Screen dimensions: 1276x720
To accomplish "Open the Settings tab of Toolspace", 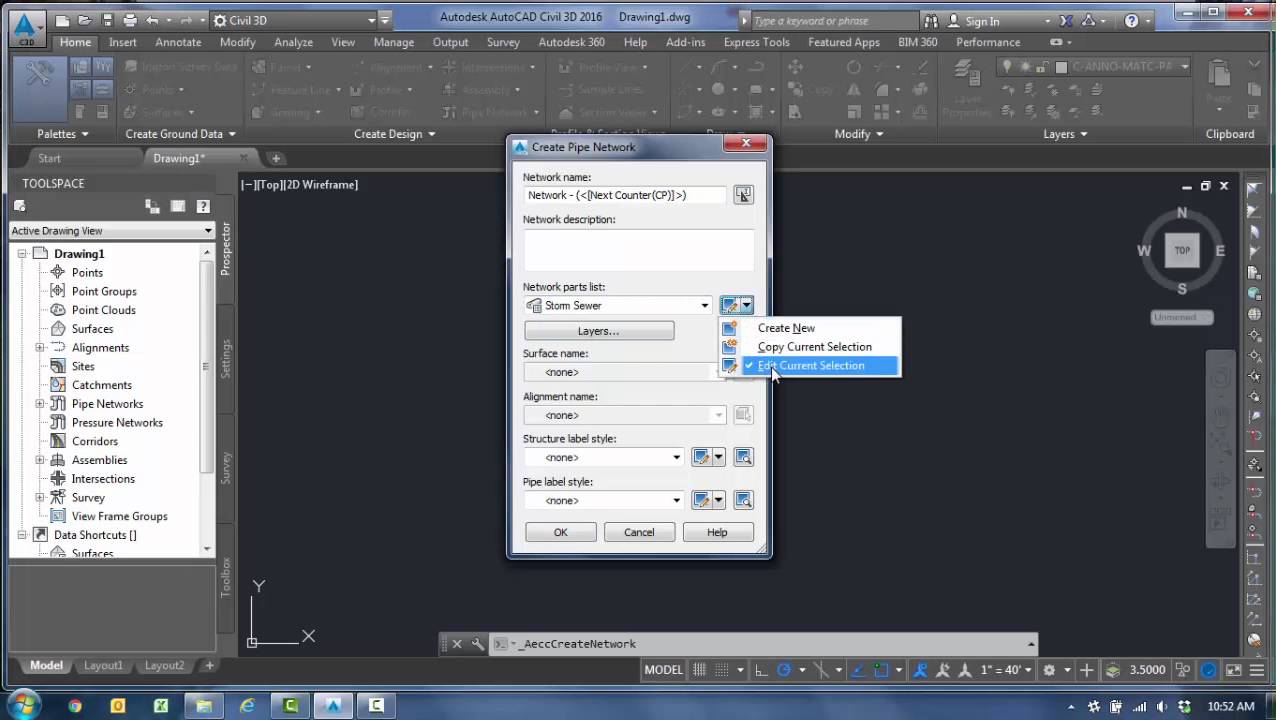I will click(x=226, y=358).
